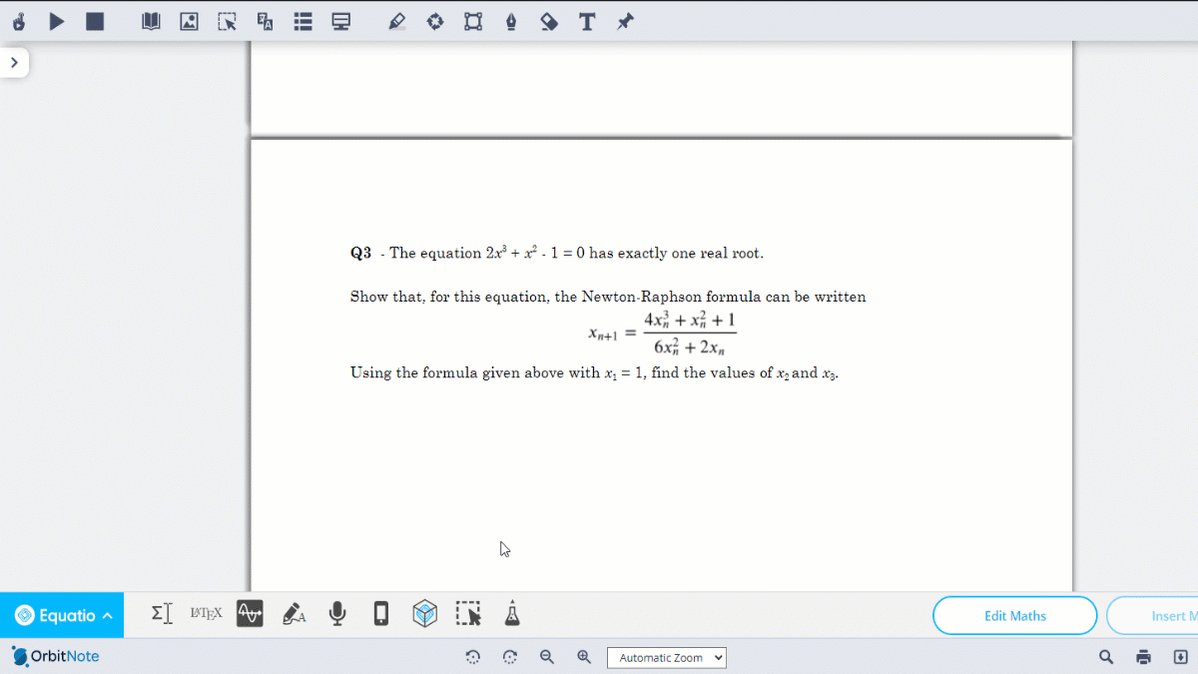
Task: Open the translator tool icon
Action: [x=265, y=21]
